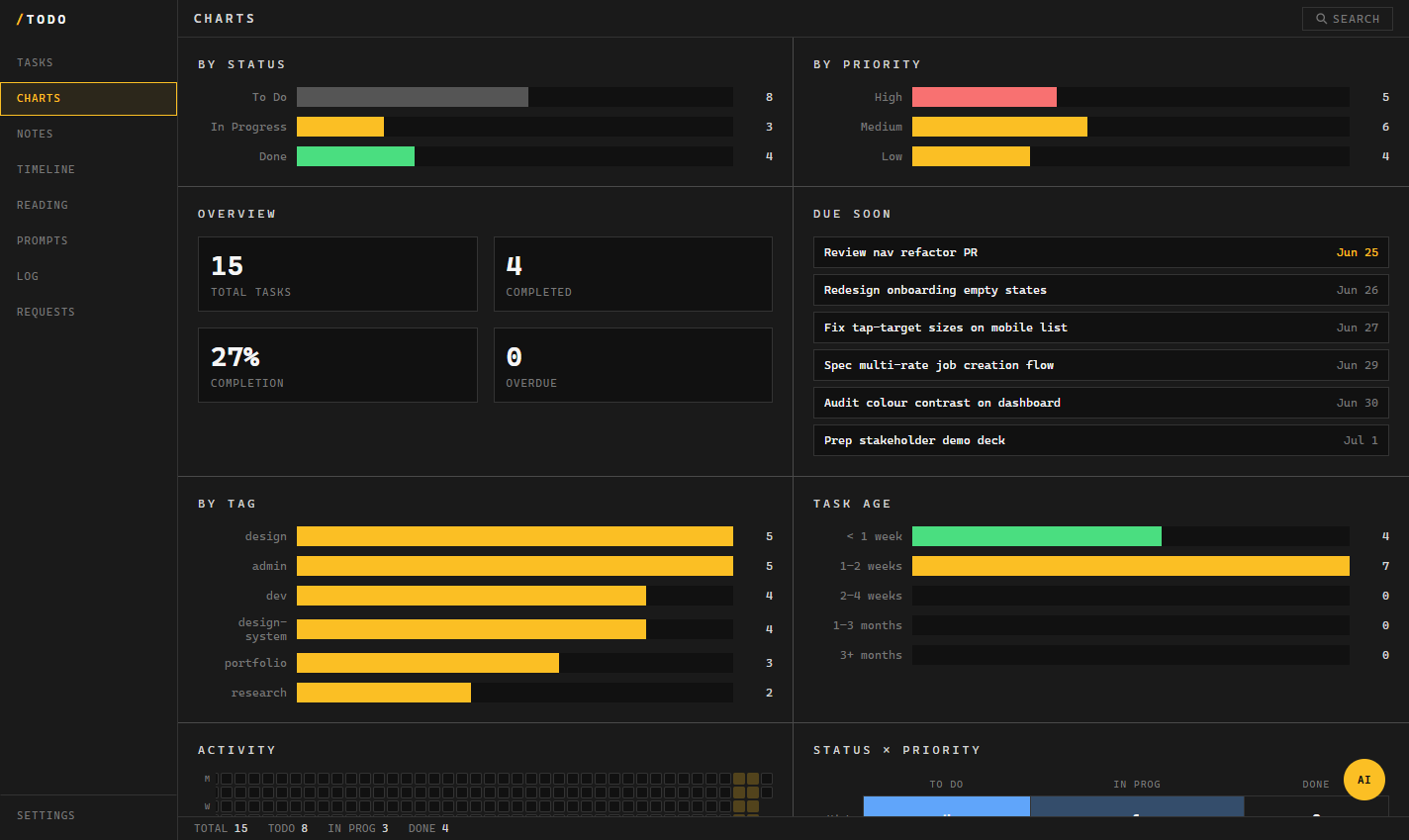Click the By Priority heading
This screenshot has width=1409, height=840.
[867, 64]
